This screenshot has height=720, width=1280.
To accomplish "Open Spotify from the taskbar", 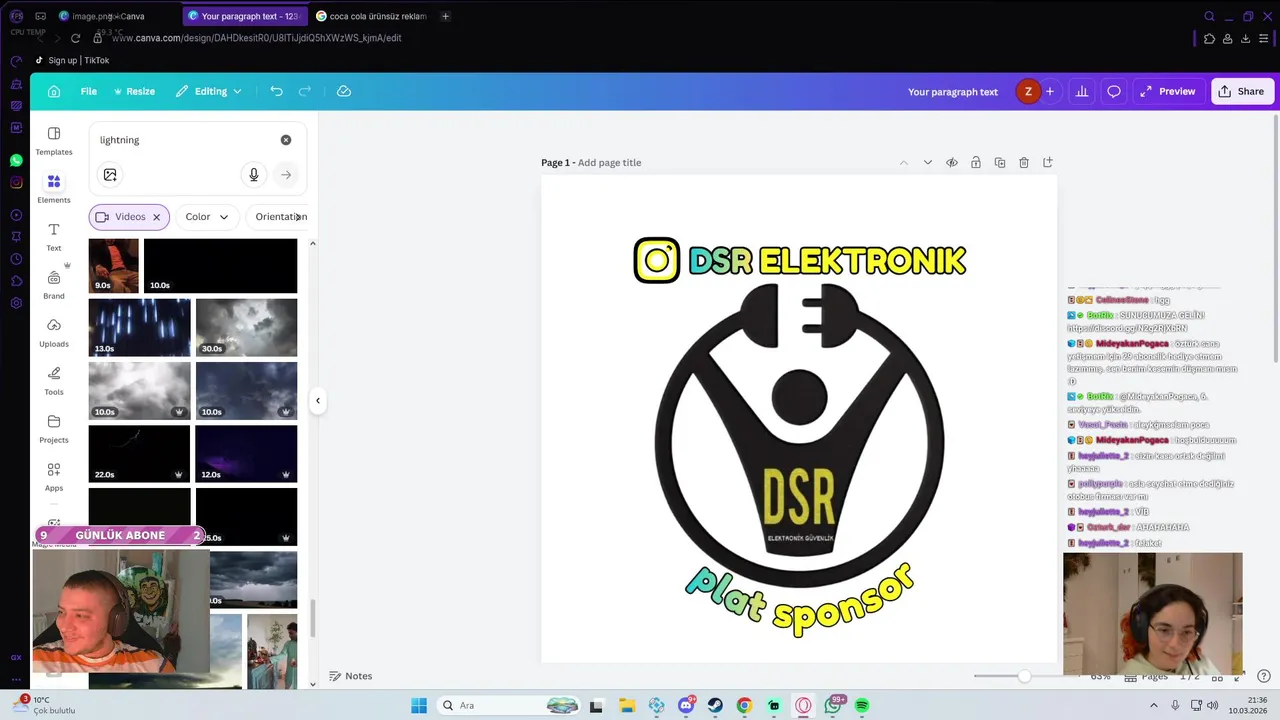I will click(862, 705).
